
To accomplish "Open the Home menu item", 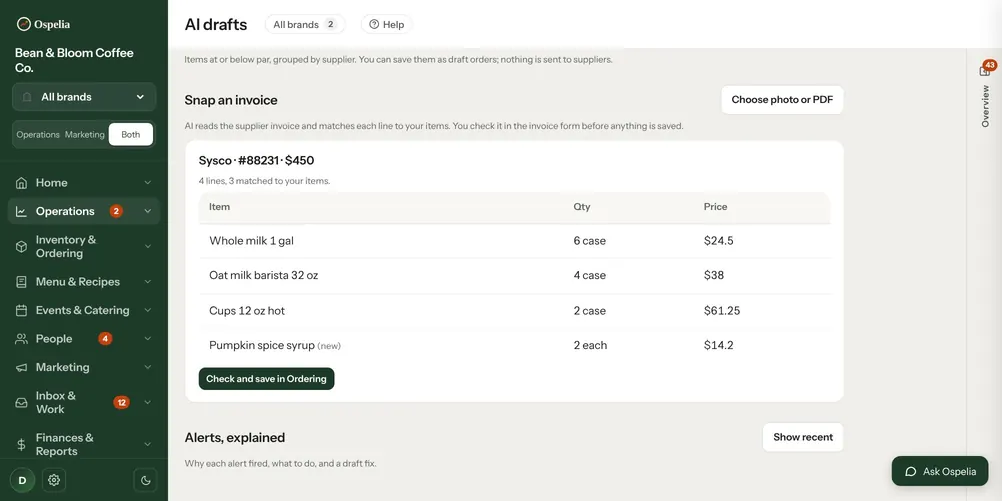I will click(x=84, y=183).
